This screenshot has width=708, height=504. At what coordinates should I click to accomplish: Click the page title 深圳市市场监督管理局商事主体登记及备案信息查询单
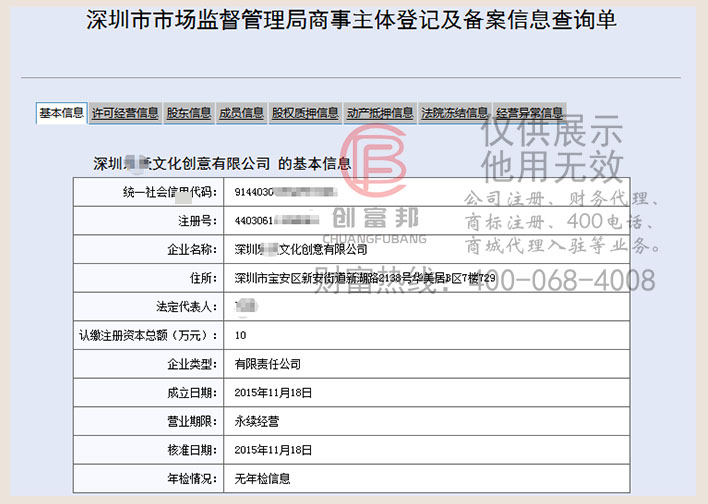point(351,20)
